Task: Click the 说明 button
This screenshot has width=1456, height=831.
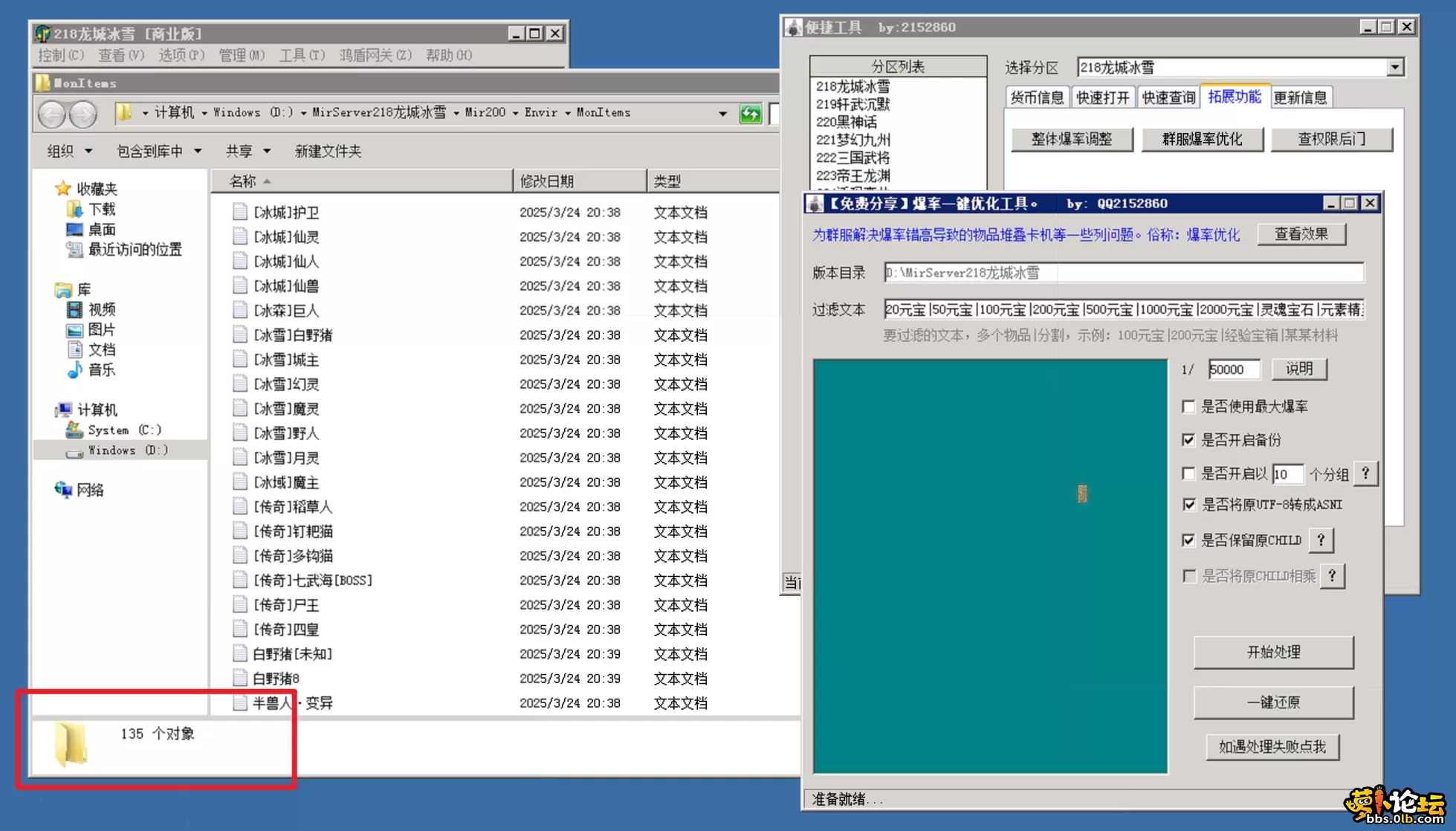Action: pyautogui.click(x=1298, y=369)
